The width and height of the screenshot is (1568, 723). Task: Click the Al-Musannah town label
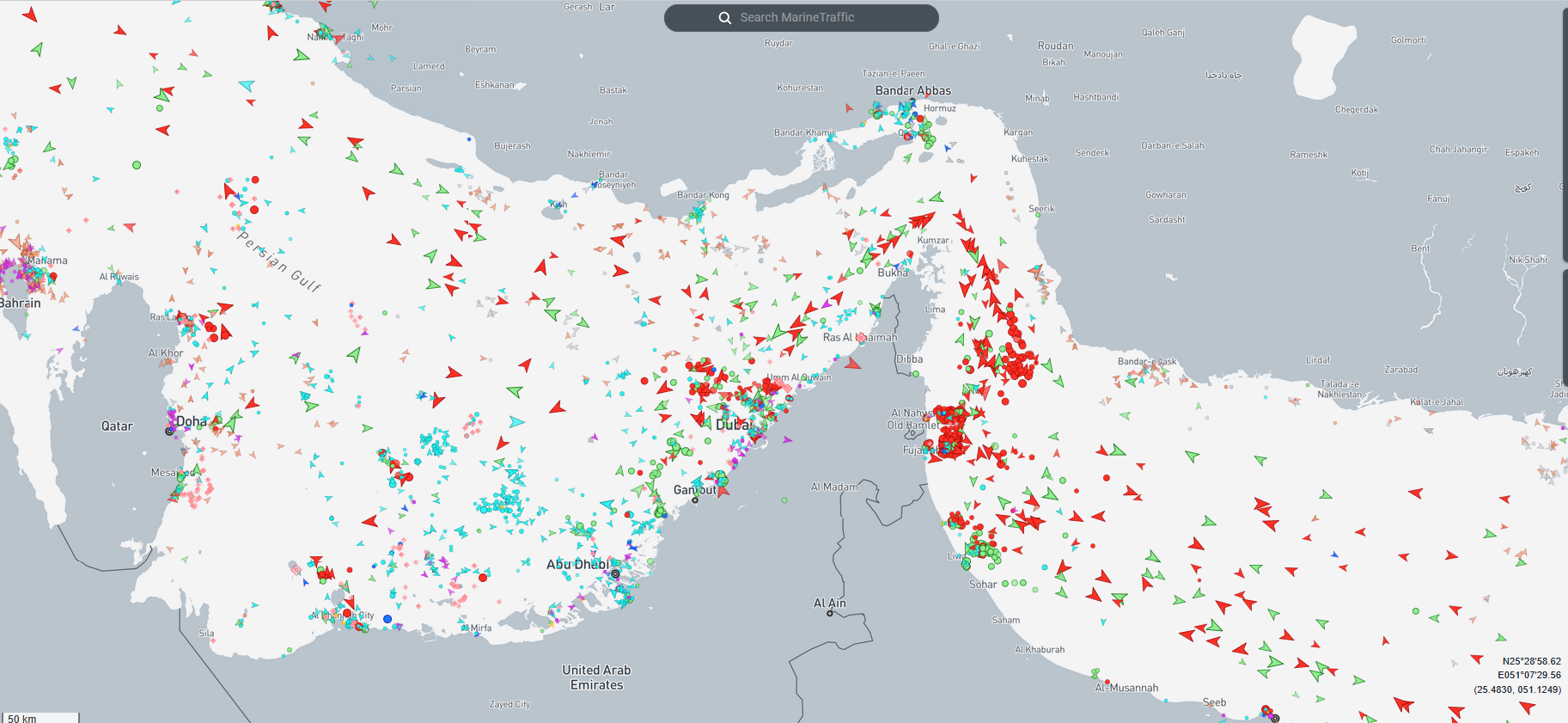point(1126,688)
